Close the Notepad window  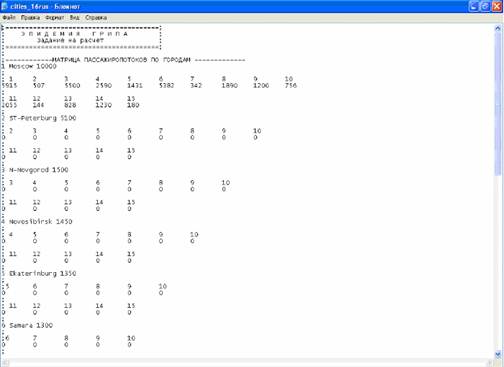[x=497, y=6]
